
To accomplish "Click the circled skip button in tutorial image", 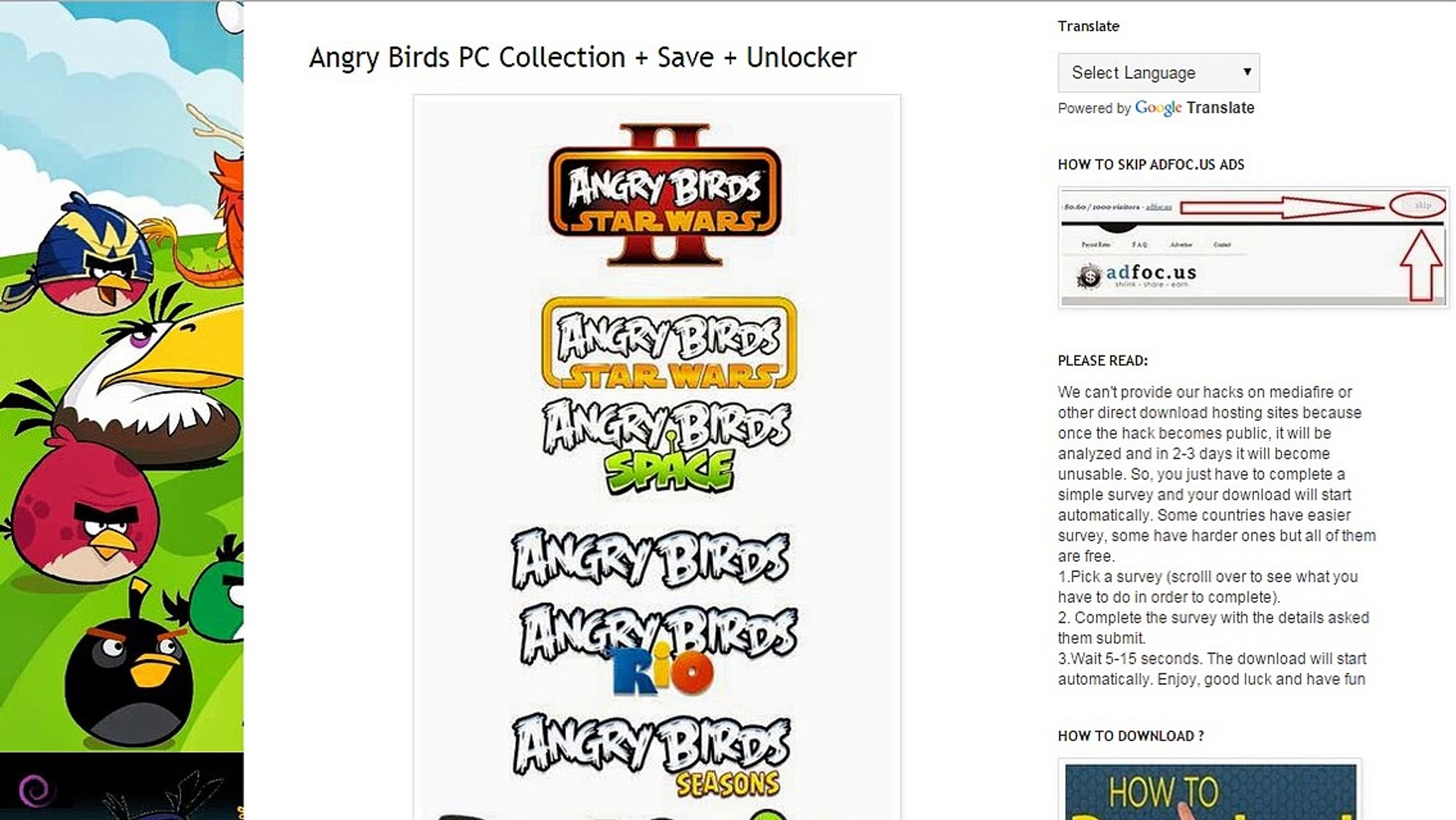I will (1417, 206).
